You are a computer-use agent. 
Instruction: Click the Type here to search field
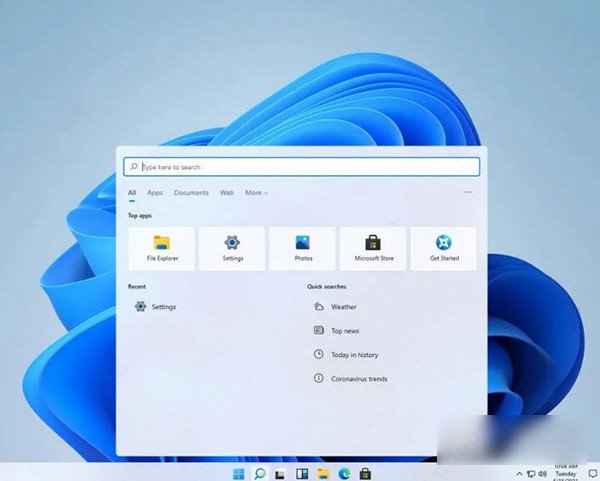(301, 167)
